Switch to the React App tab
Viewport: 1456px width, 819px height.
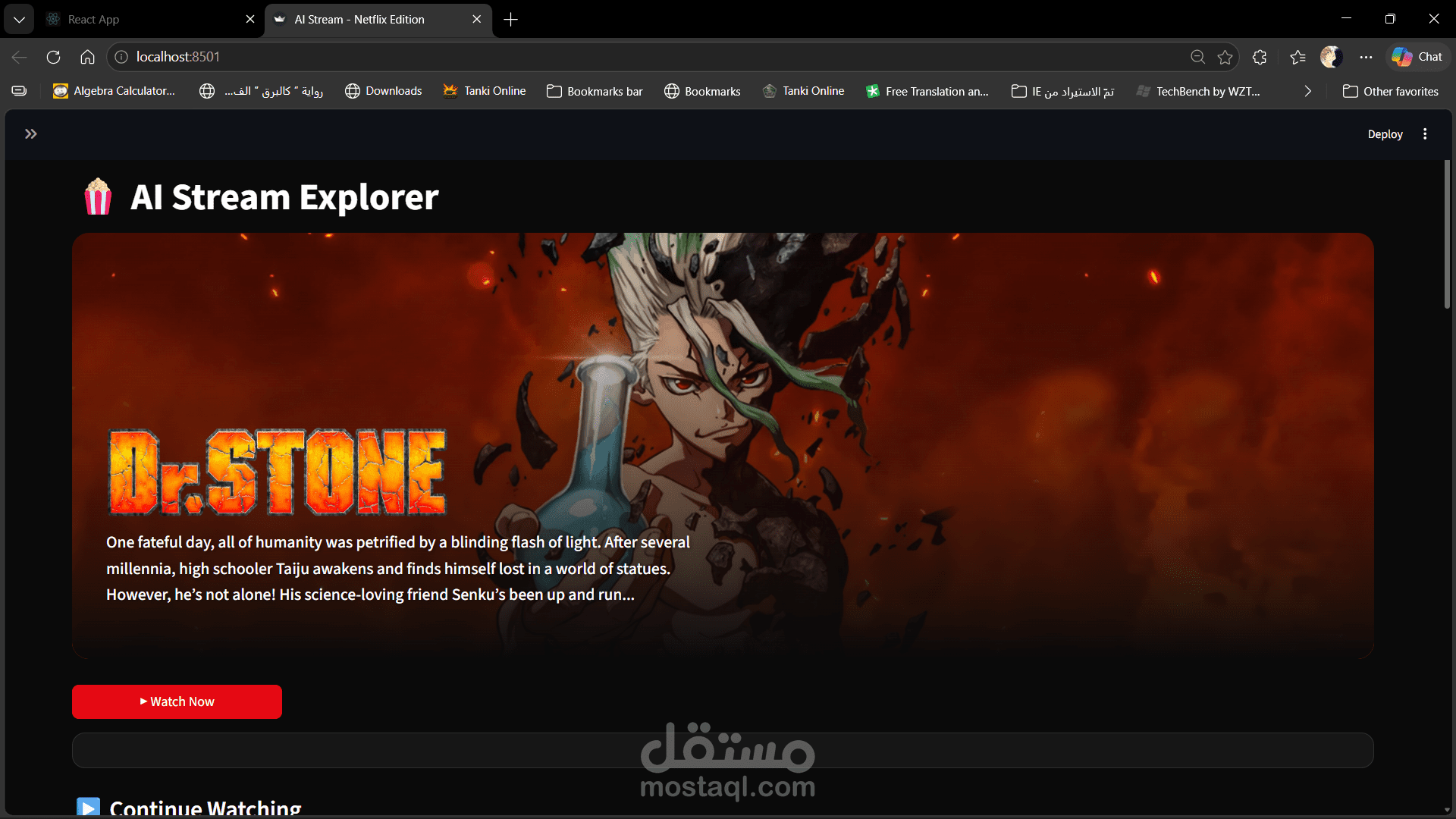[x=144, y=20]
